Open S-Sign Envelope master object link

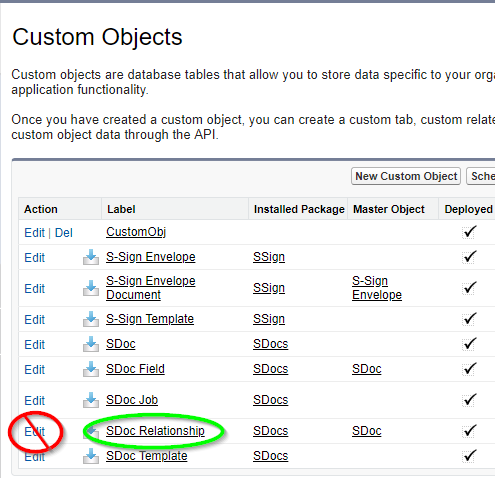coord(377,288)
